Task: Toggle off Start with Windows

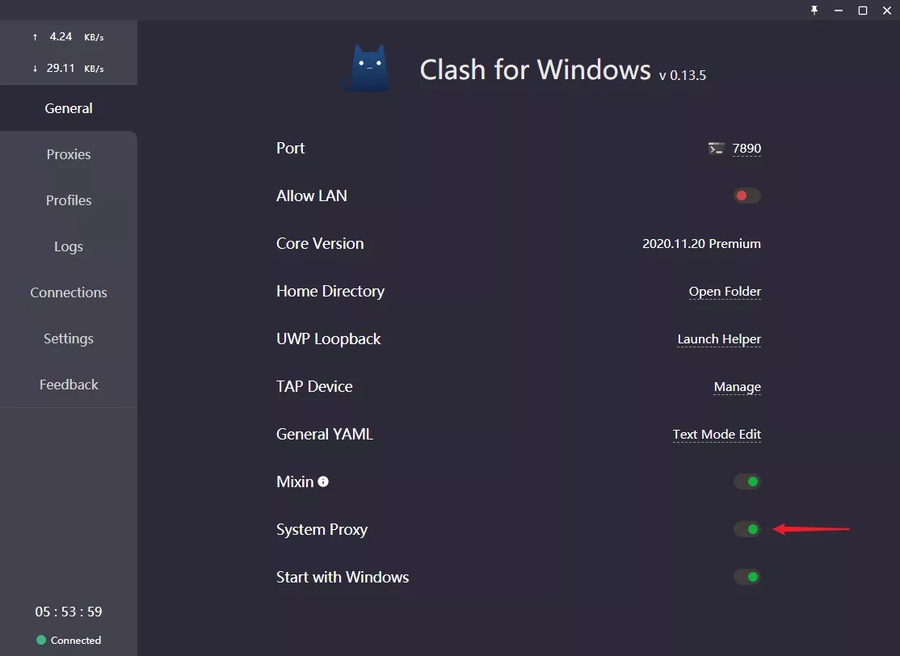Action: [747, 577]
